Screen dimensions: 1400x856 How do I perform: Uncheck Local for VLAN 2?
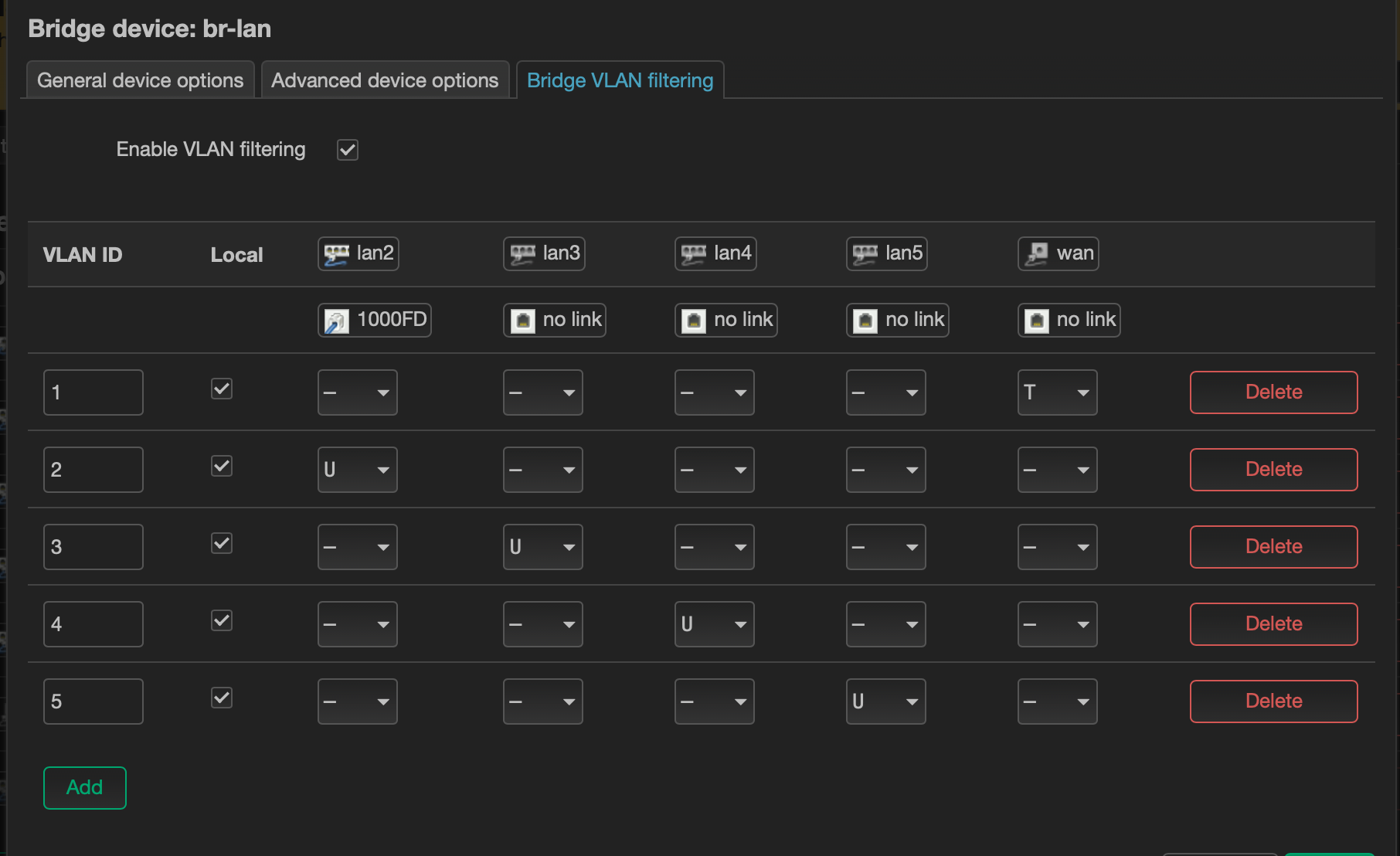222,466
